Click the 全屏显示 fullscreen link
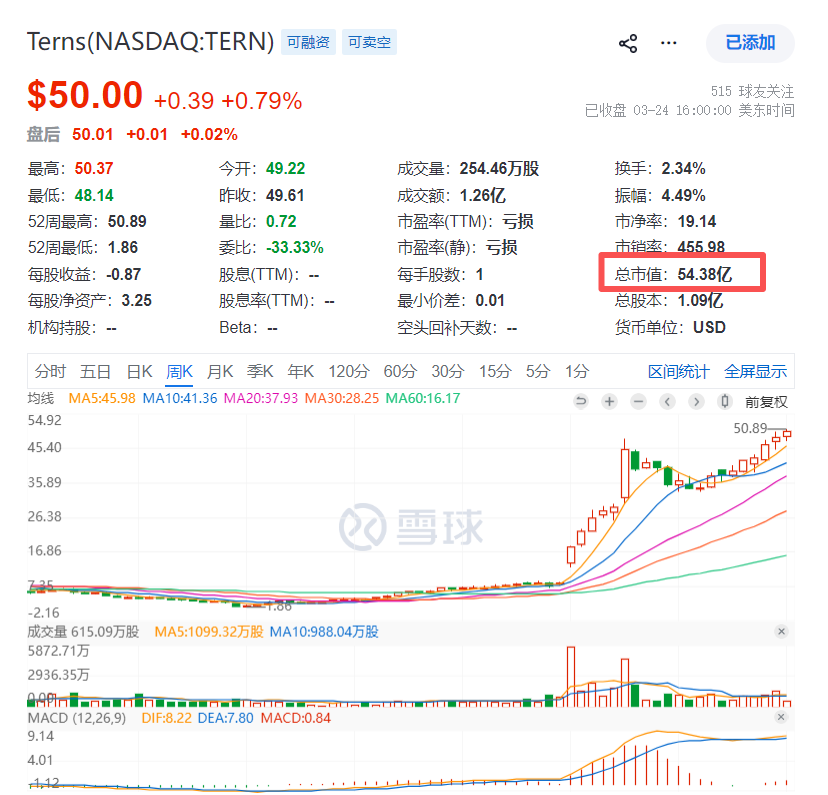 click(756, 371)
